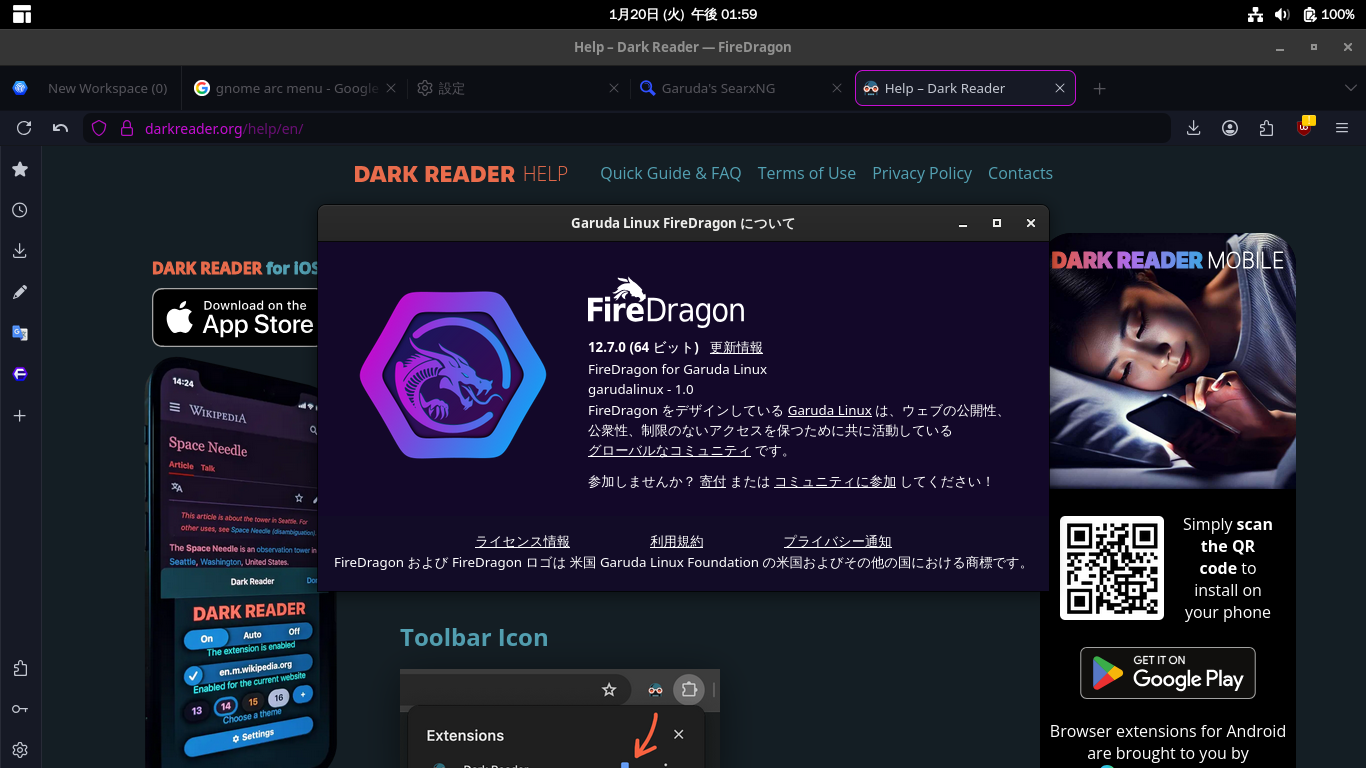Click the DARK READER HELP header logo
This screenshot has width=1366, height=768.
pyautogui.click(x=460, y=174)
